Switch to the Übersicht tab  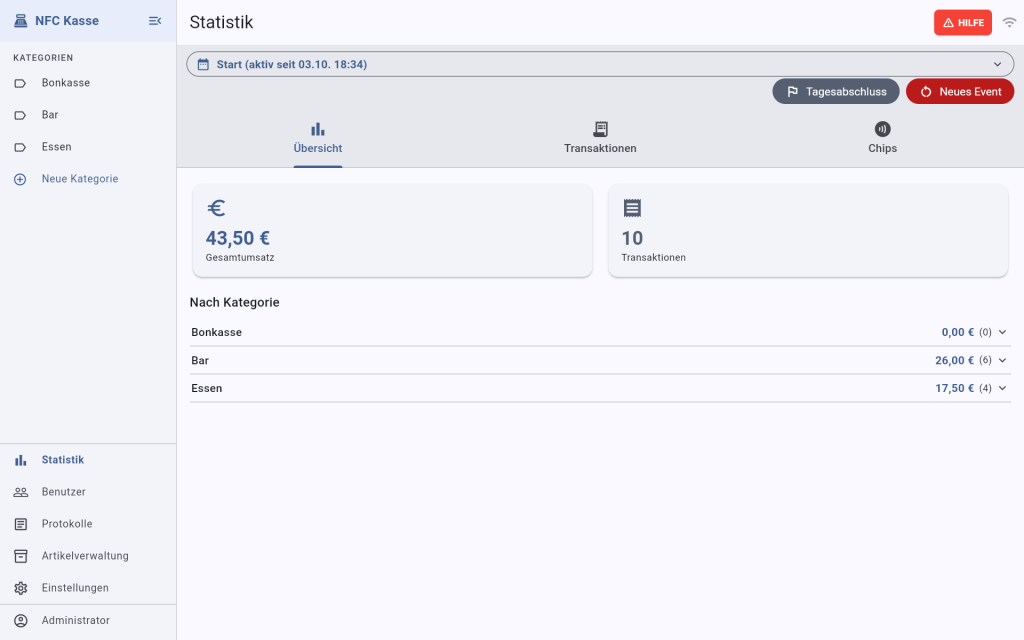318,138
